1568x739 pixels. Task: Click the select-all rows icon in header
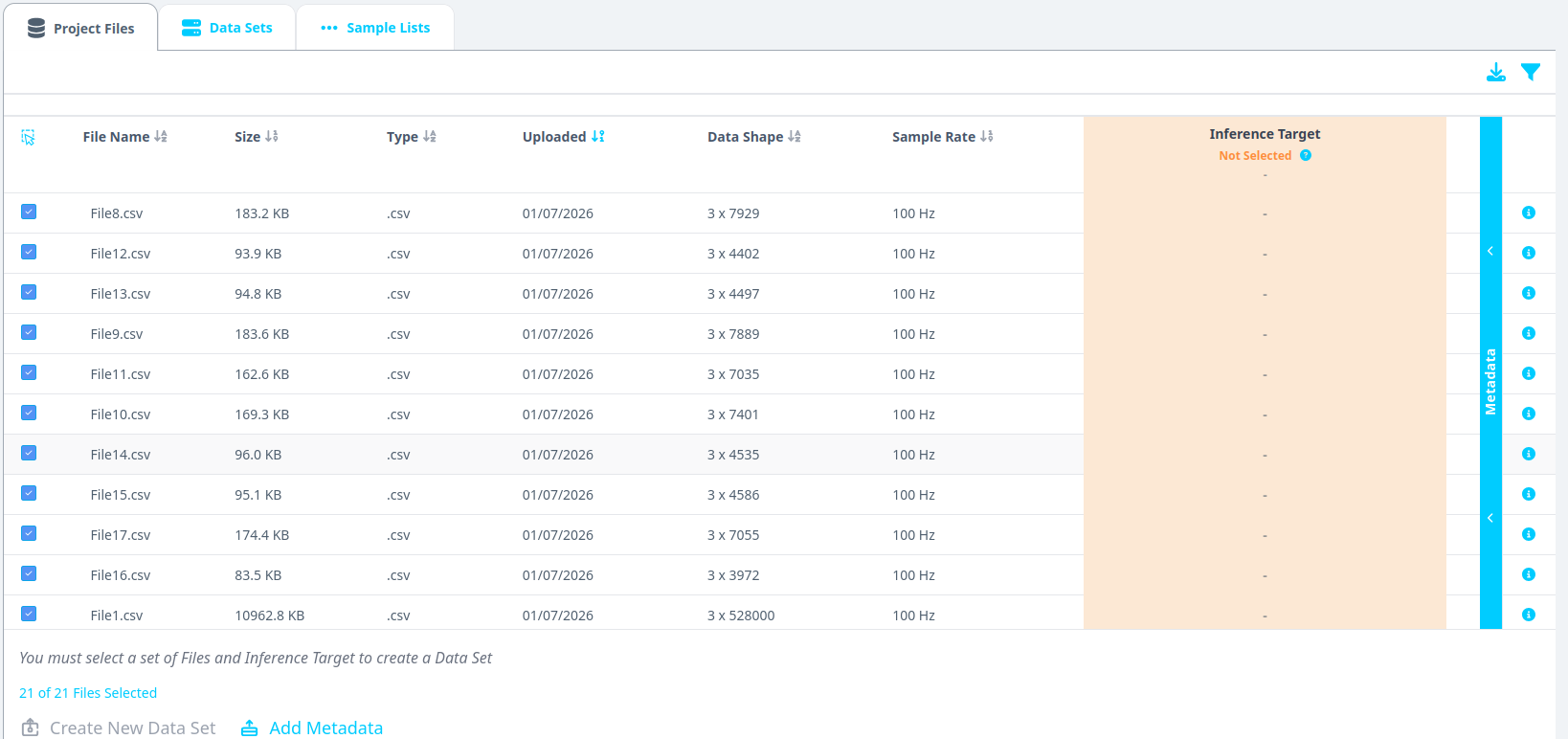[x=29, y=138]
